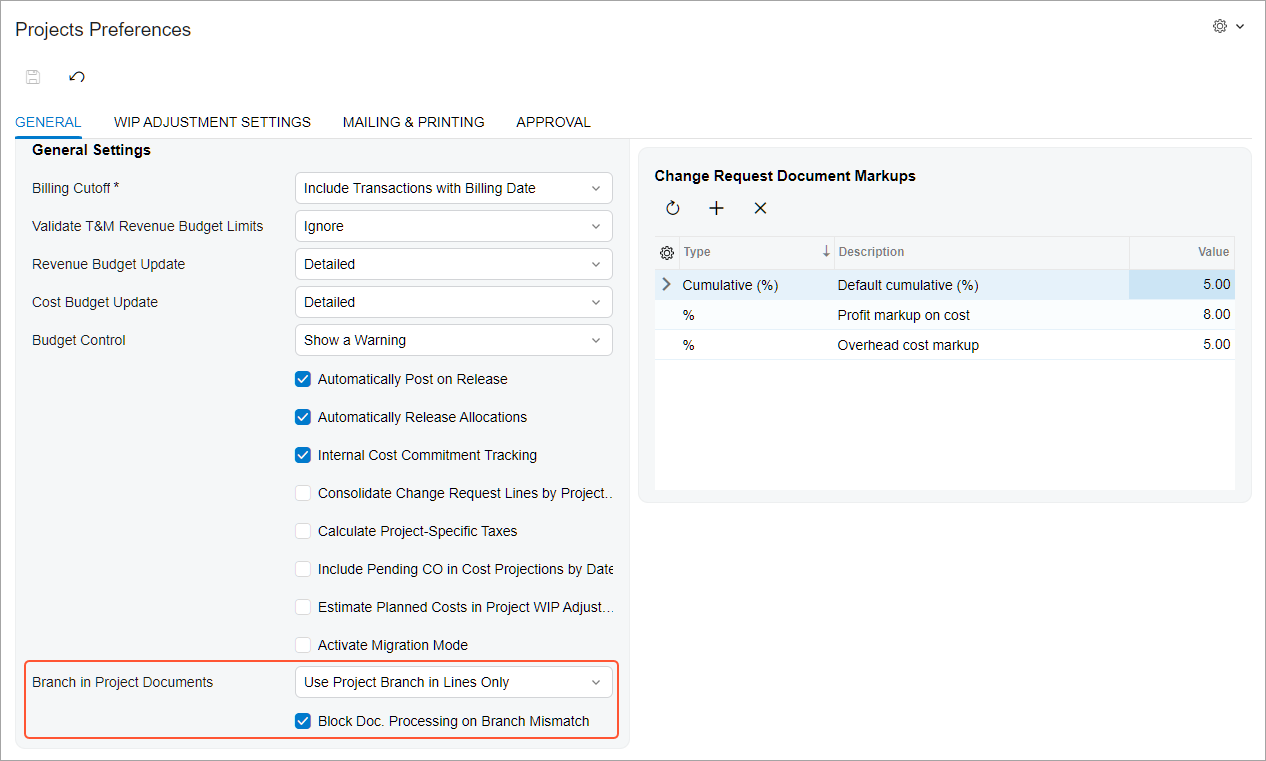The height and width of the screenshot is (761, 1266).
Task: Select the Overhead cost markup cell
Action: 982,345
